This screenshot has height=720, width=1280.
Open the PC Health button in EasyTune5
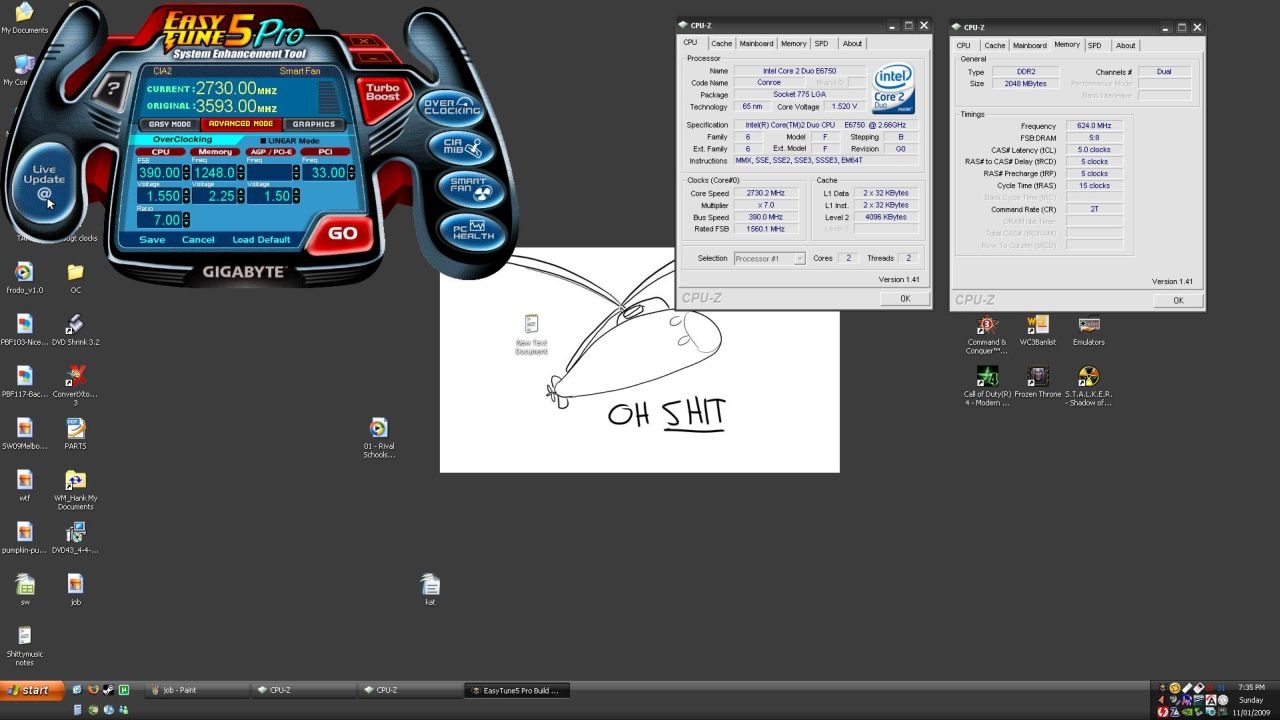[472, 230]
